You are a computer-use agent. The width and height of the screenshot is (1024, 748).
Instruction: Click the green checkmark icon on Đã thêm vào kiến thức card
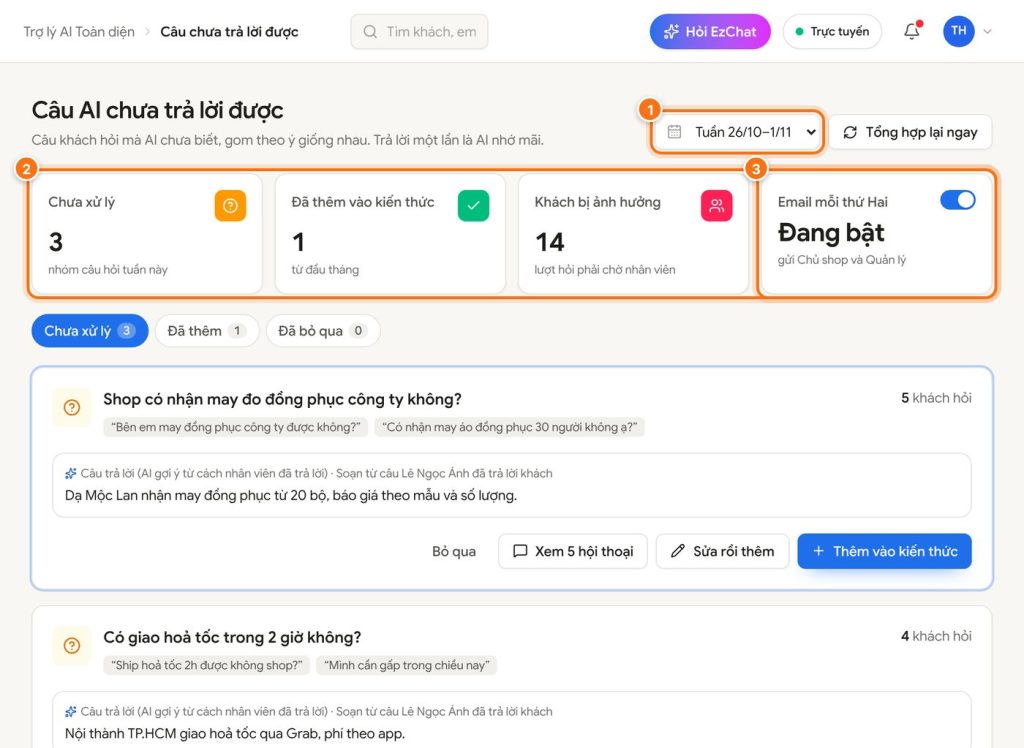(473, 206)
